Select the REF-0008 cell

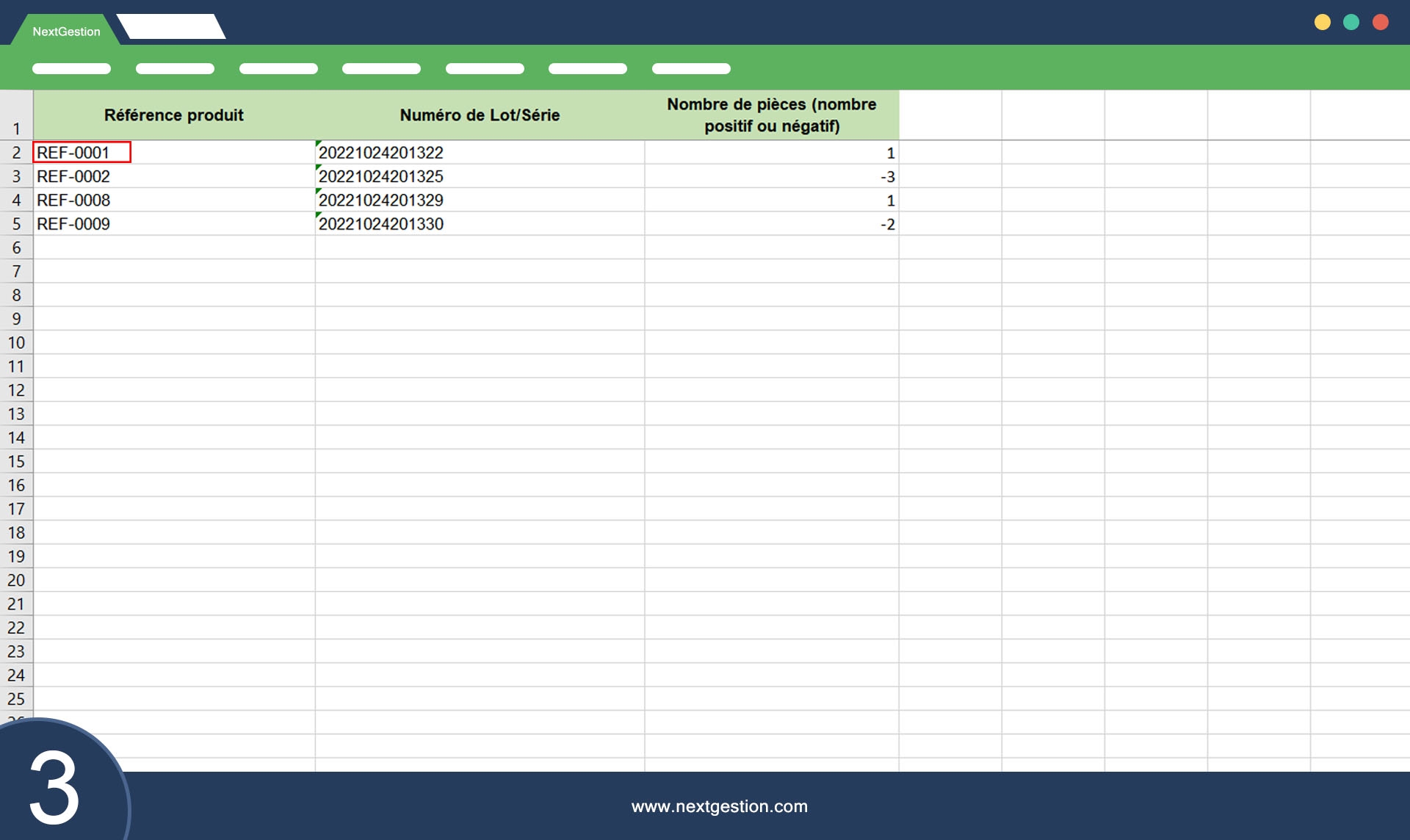coord(173,200)
